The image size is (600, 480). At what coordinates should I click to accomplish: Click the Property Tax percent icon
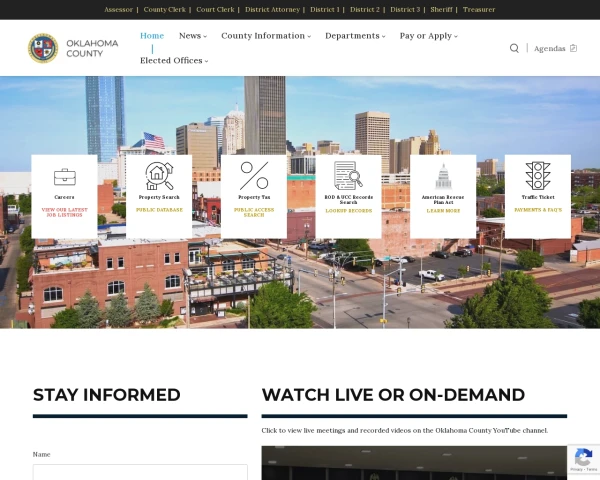click(254, 176)
